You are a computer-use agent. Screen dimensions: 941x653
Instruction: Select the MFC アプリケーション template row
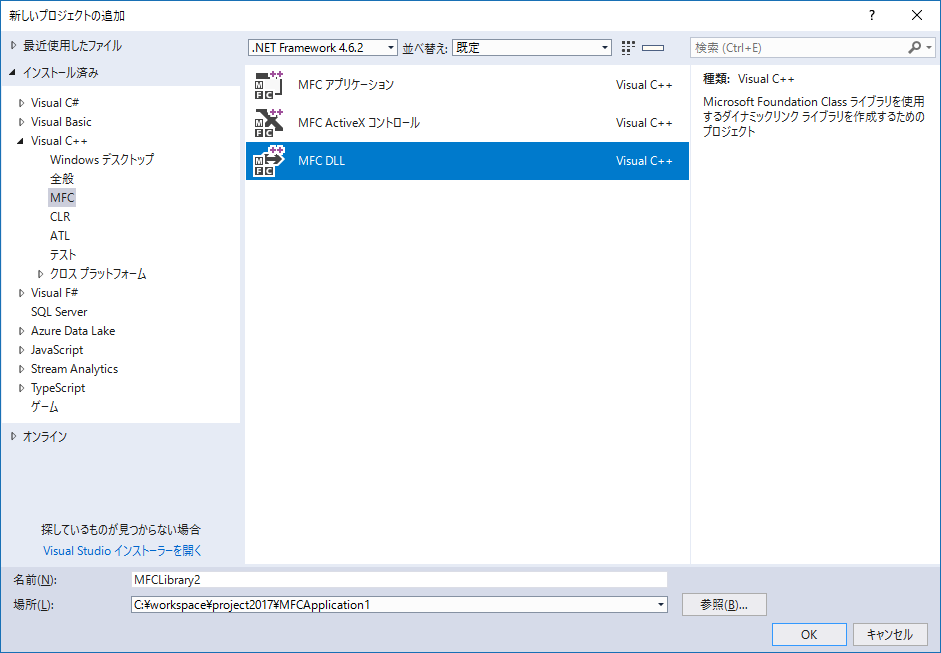point(467,85)
